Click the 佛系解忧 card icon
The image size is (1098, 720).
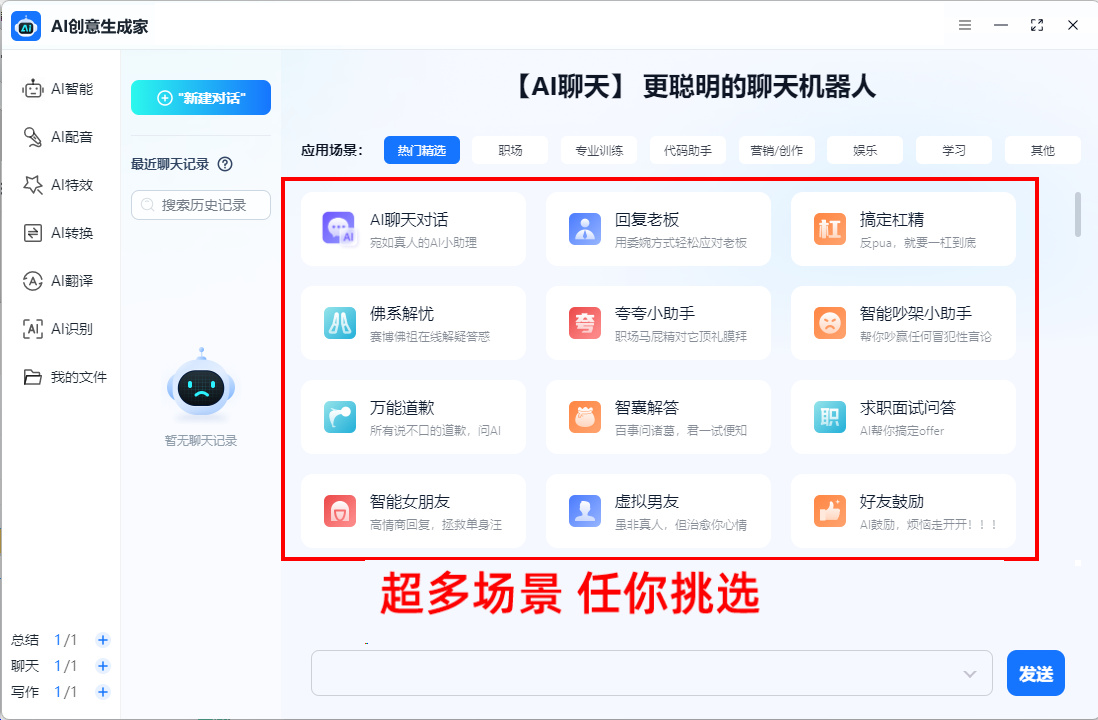340,323
